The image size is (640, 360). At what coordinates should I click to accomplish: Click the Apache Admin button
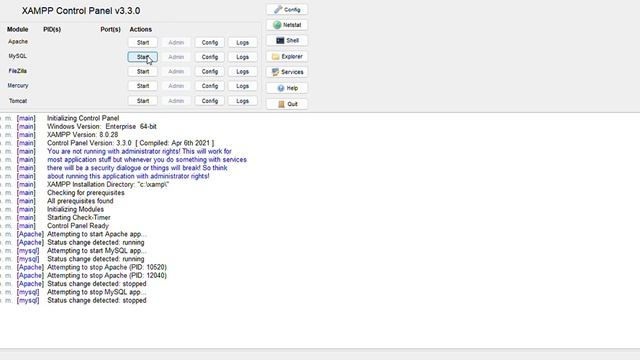click(176, 42)
